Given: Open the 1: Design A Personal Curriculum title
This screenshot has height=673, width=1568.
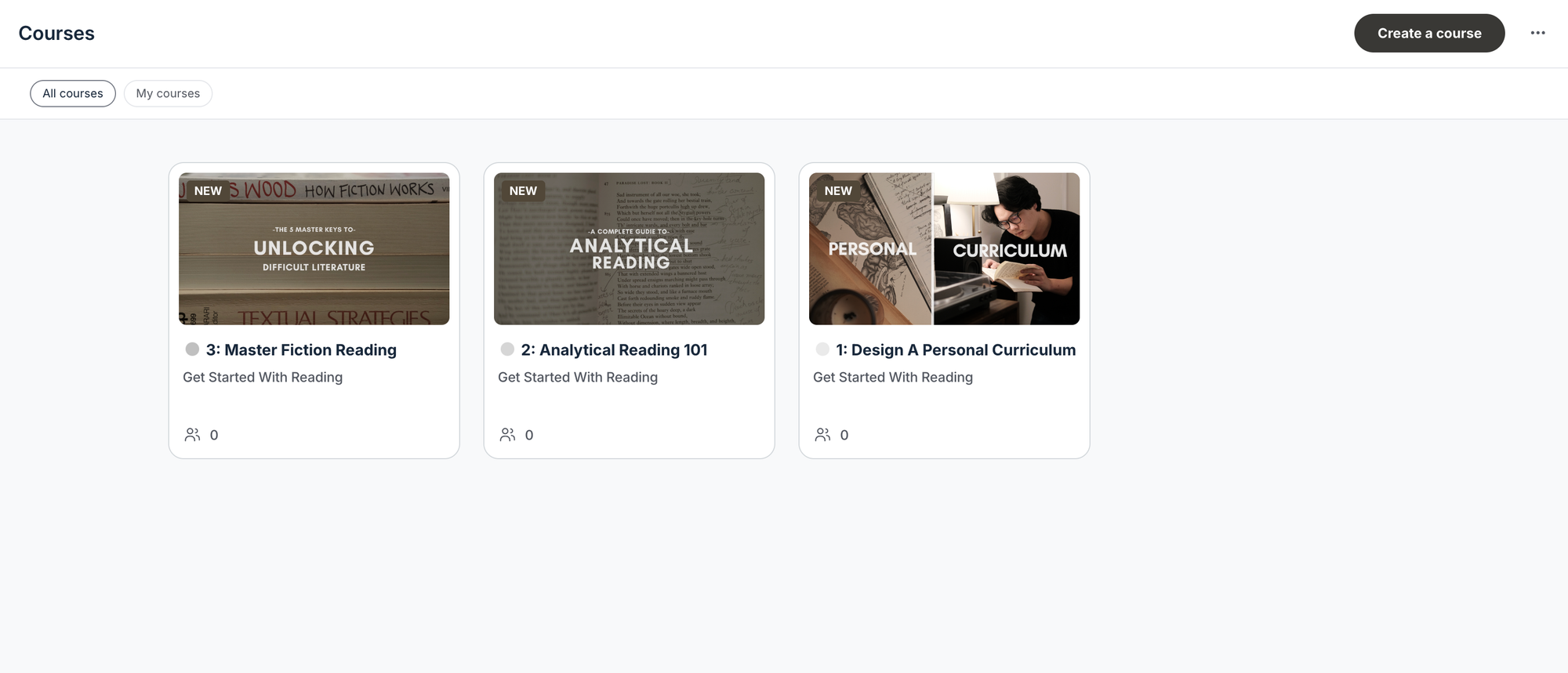Looking at the screenshot, I should click(956, 350).
